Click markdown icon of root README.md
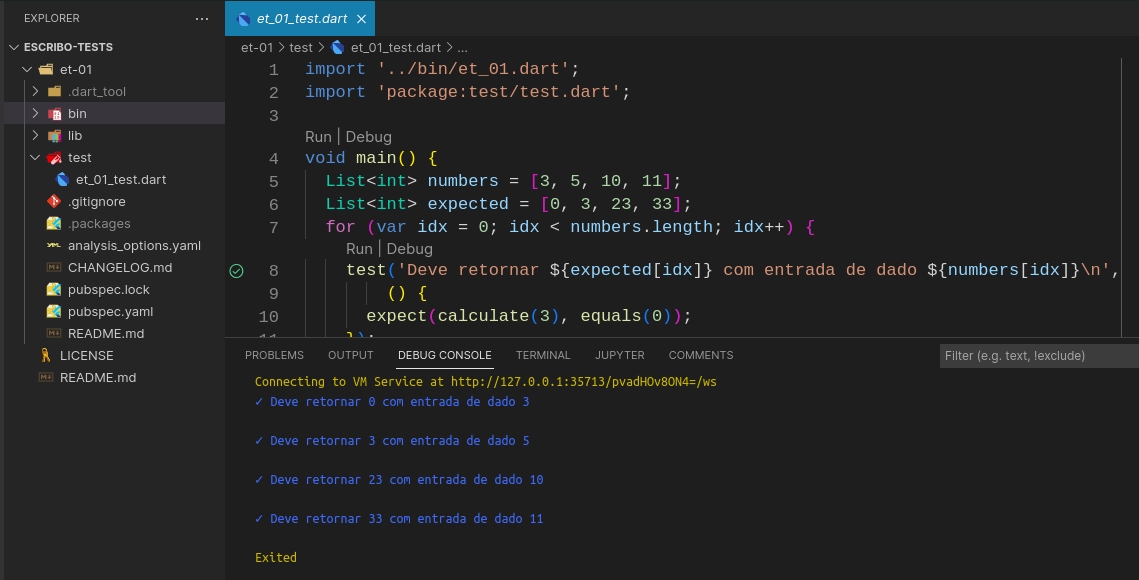The image size is (1139, 580). [46, 377]
